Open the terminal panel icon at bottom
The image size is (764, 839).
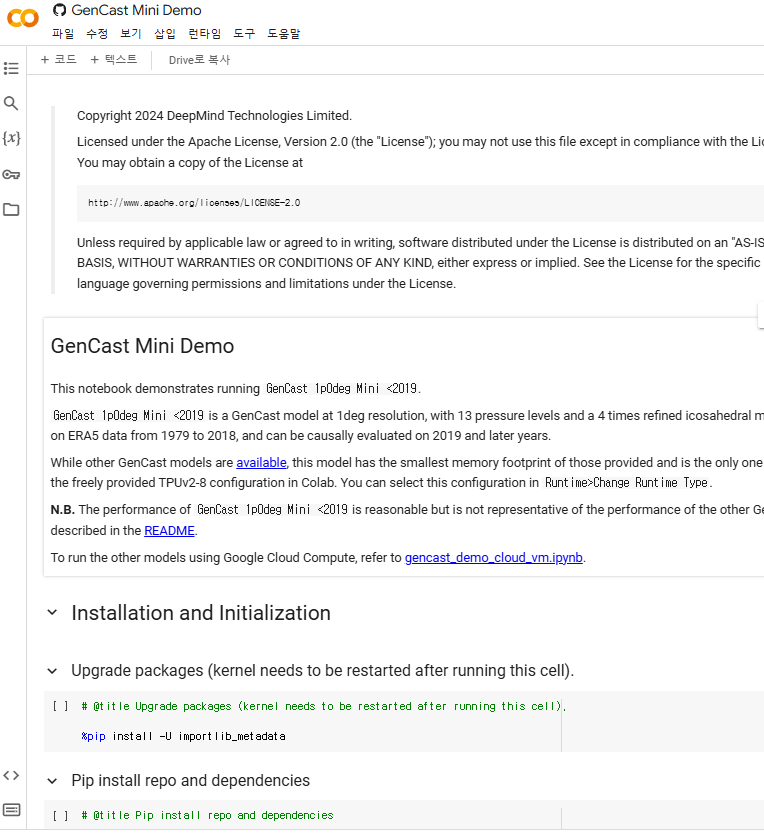pos(11,810)
